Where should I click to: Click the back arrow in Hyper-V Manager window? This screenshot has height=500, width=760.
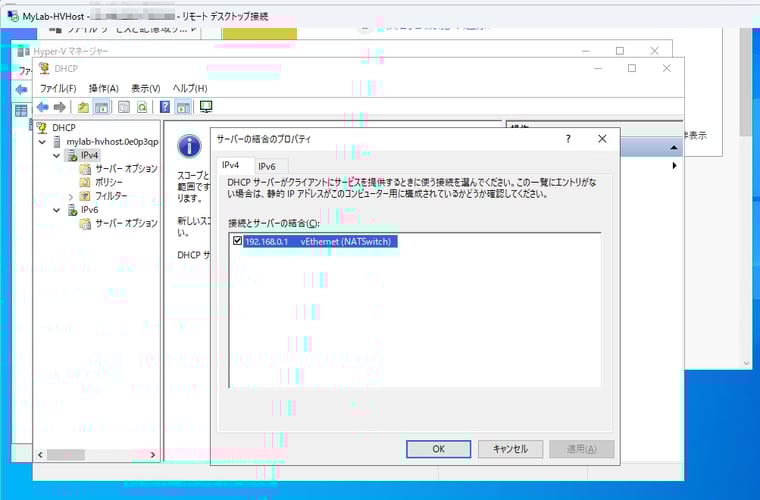21,90
